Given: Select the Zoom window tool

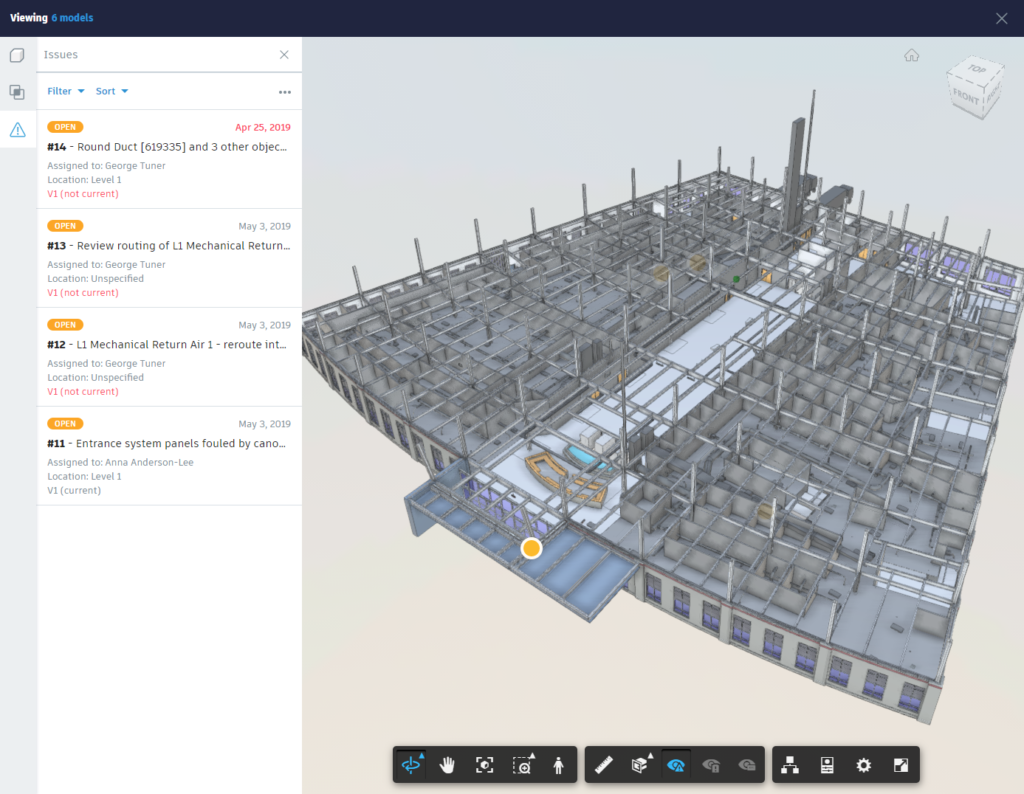Looking at the screenshot, I should coord(522,765).
